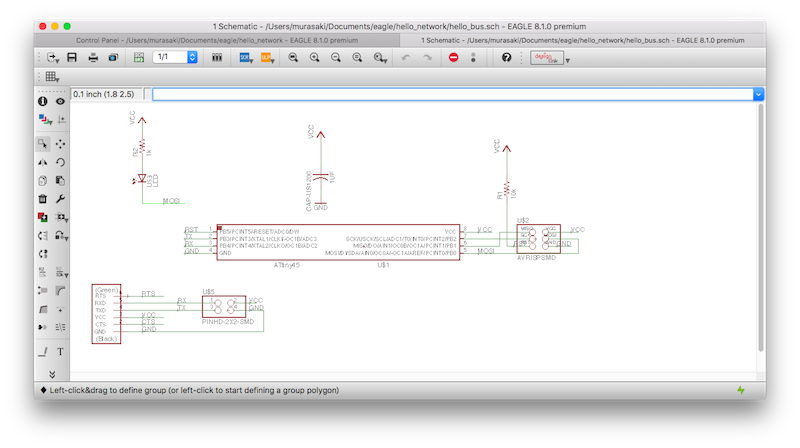Viewport: 800px width, 448px height.
Task: Toggle layer visibility with the eye icon
Action: (61, 102)
